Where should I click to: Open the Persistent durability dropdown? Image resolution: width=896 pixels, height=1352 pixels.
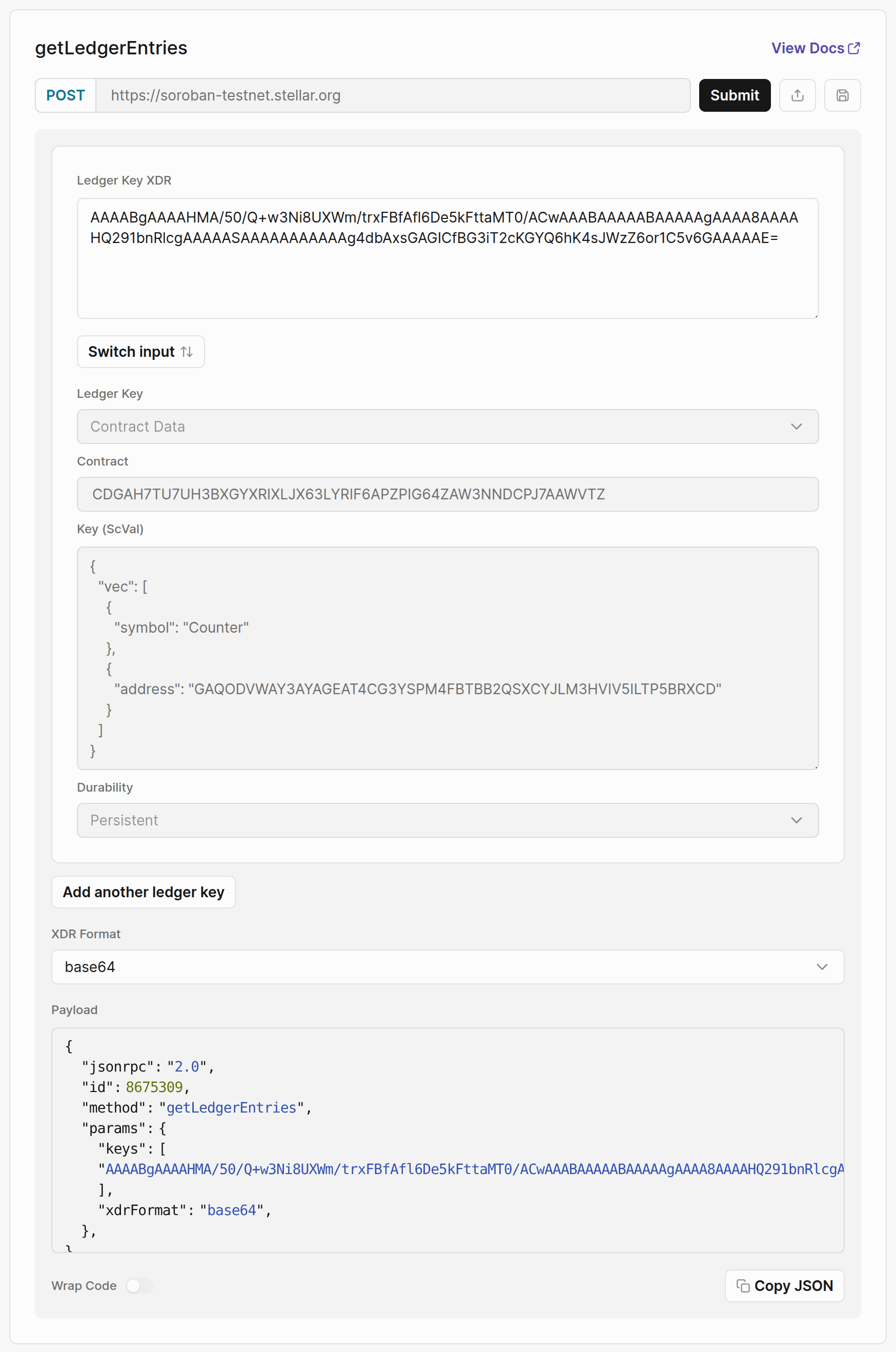point(448,820)
